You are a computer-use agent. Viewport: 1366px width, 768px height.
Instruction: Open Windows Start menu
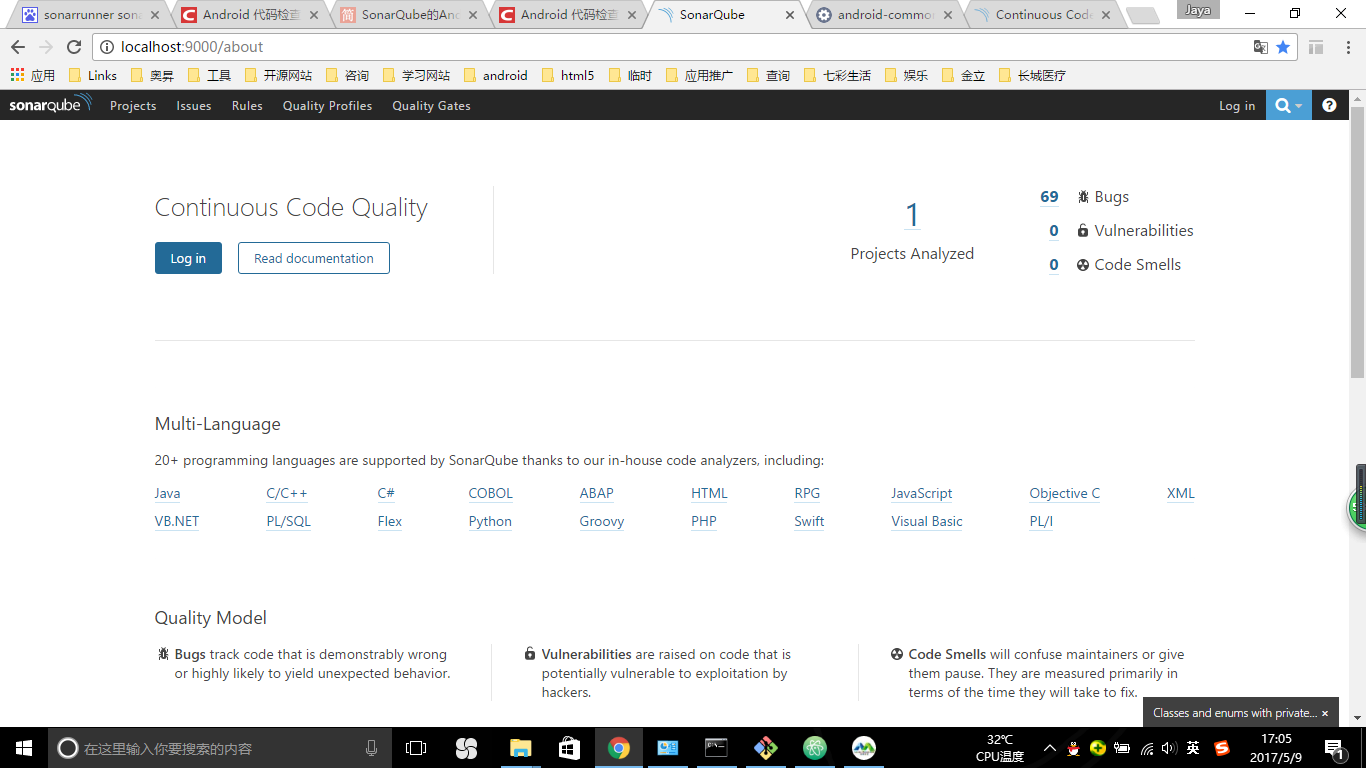(x=23, y=748)
